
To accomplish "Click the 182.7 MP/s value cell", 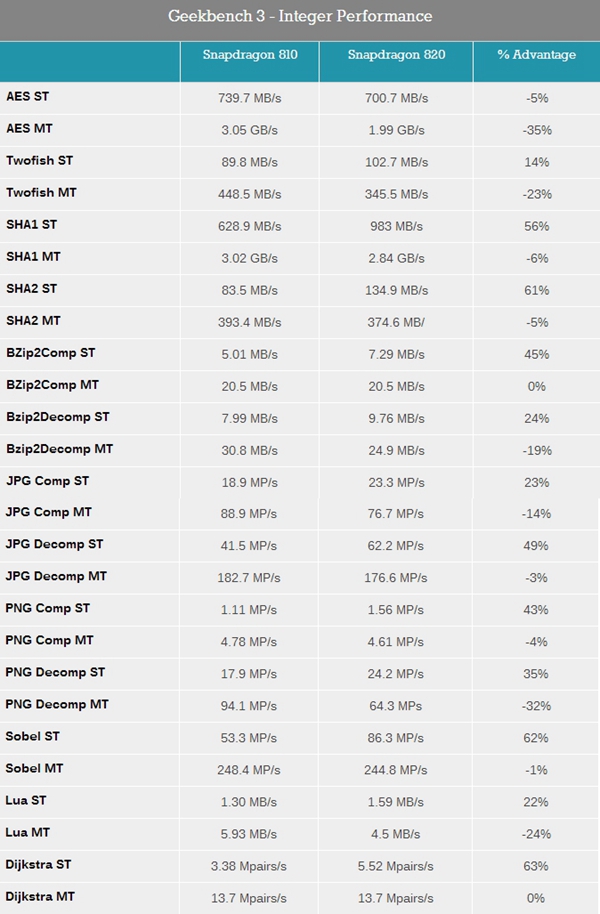I will tap(248, 578).
